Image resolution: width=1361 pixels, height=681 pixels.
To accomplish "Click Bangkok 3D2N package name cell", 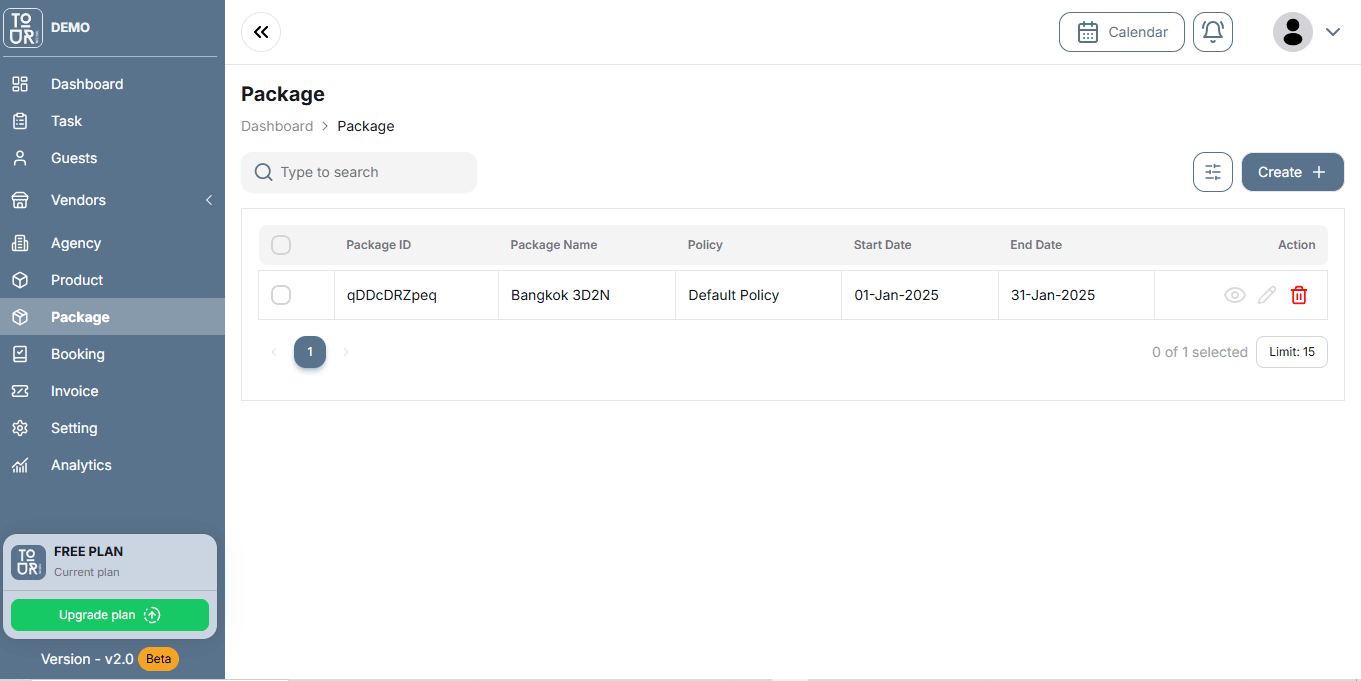I will [x=587, y=295].
